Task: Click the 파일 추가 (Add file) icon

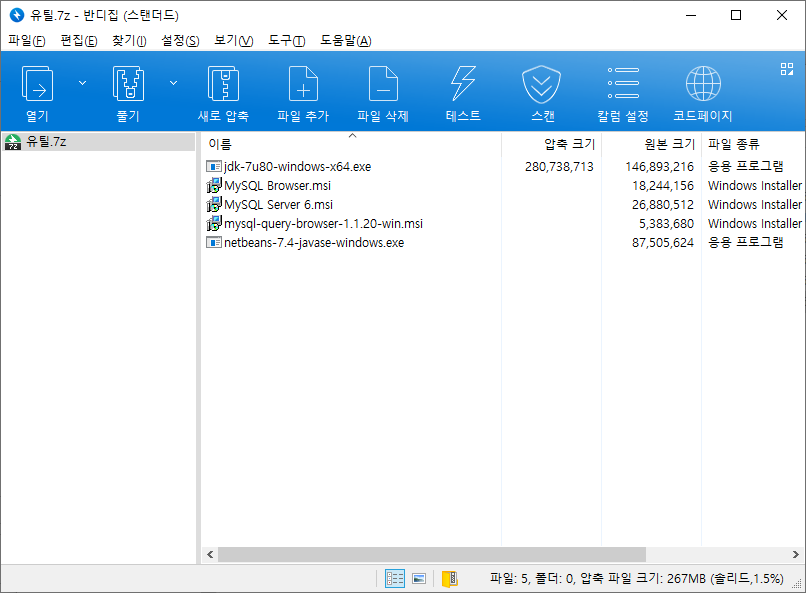Action: (303, 84)
